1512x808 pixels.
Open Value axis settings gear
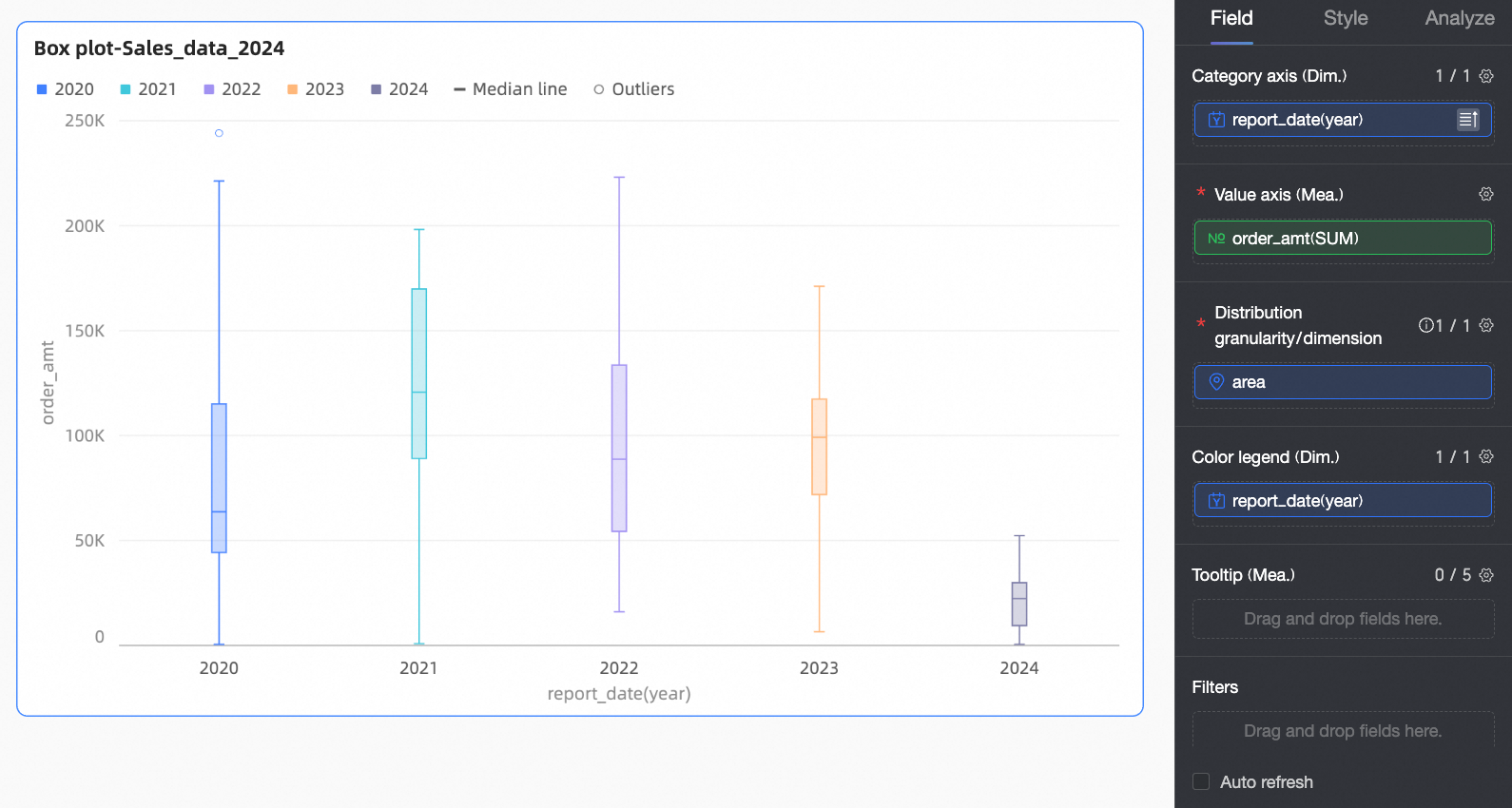point(1486,194)
